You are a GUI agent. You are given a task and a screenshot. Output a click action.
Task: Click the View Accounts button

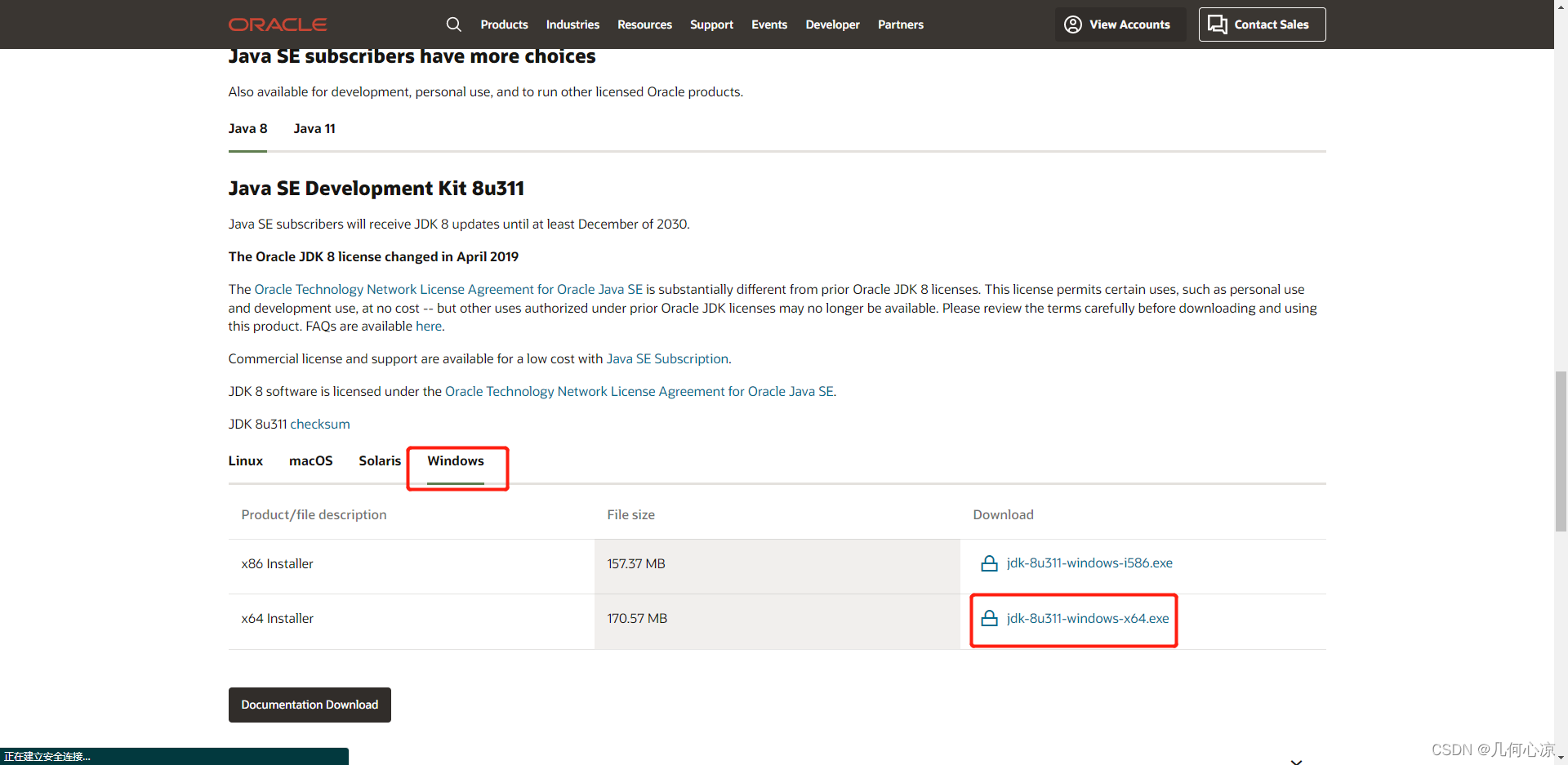point(1120,24)
